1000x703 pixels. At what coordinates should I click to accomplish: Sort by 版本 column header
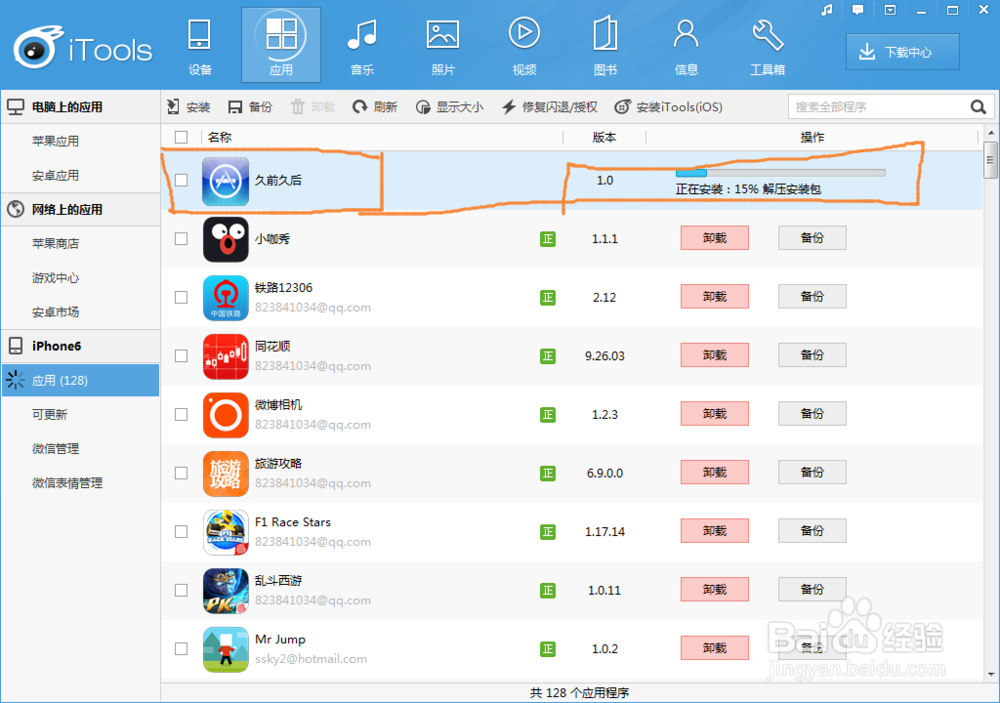604,137
